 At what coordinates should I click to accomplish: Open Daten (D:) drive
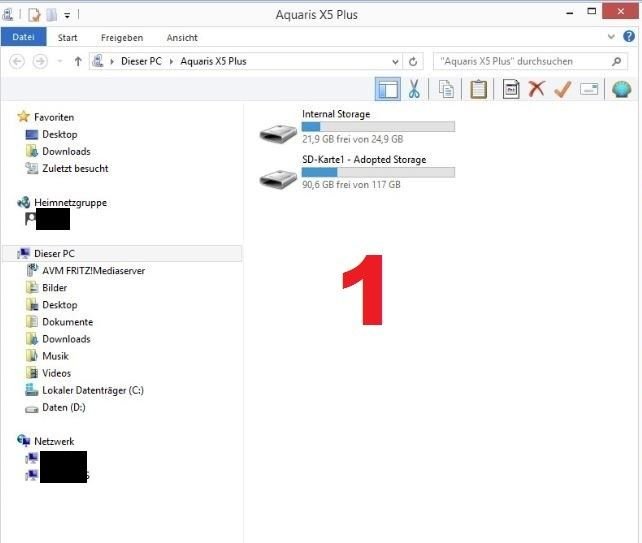64,408
